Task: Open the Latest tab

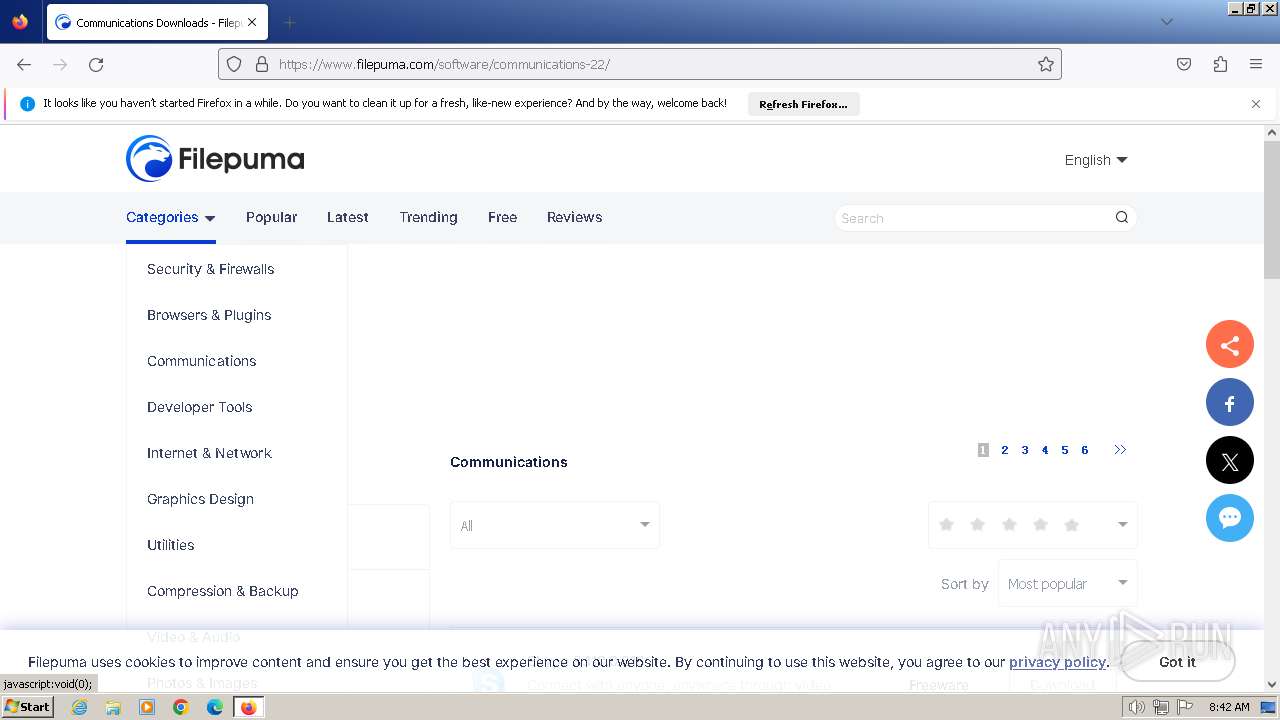Action: tap(348, 217)
